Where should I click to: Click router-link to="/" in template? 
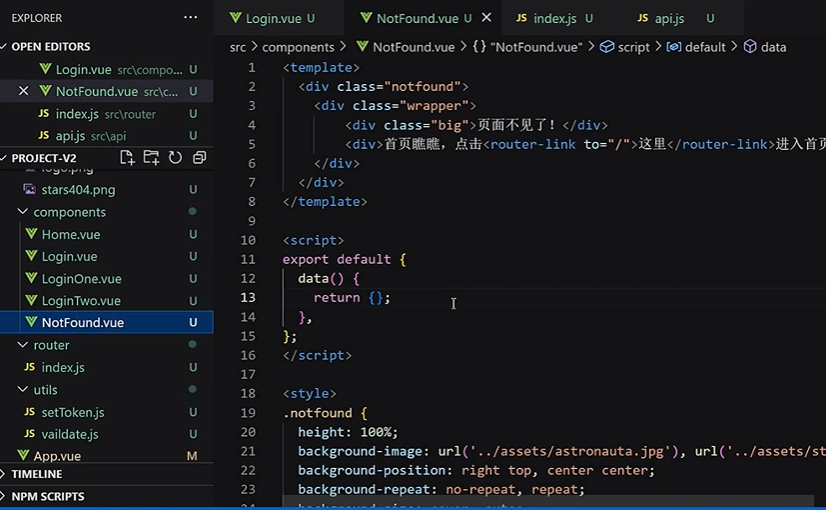tap(560, 144)
